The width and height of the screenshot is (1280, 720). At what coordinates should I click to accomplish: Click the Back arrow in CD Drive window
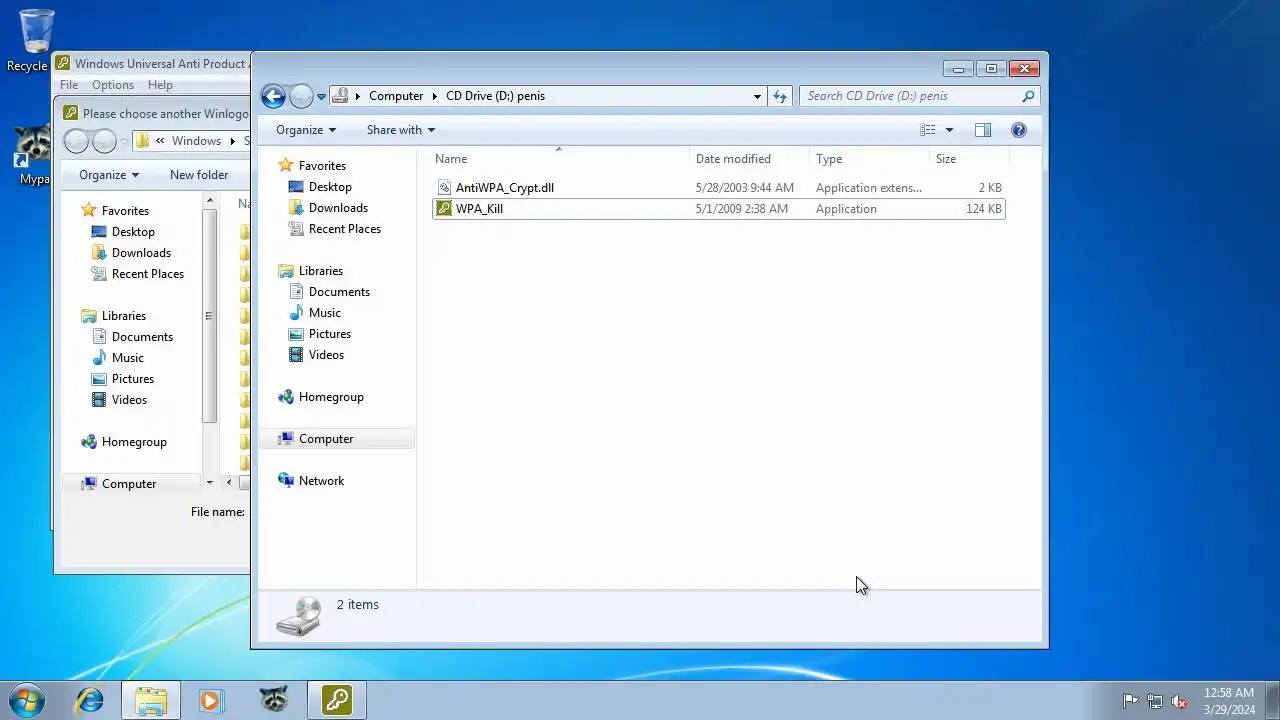[273, 96]
